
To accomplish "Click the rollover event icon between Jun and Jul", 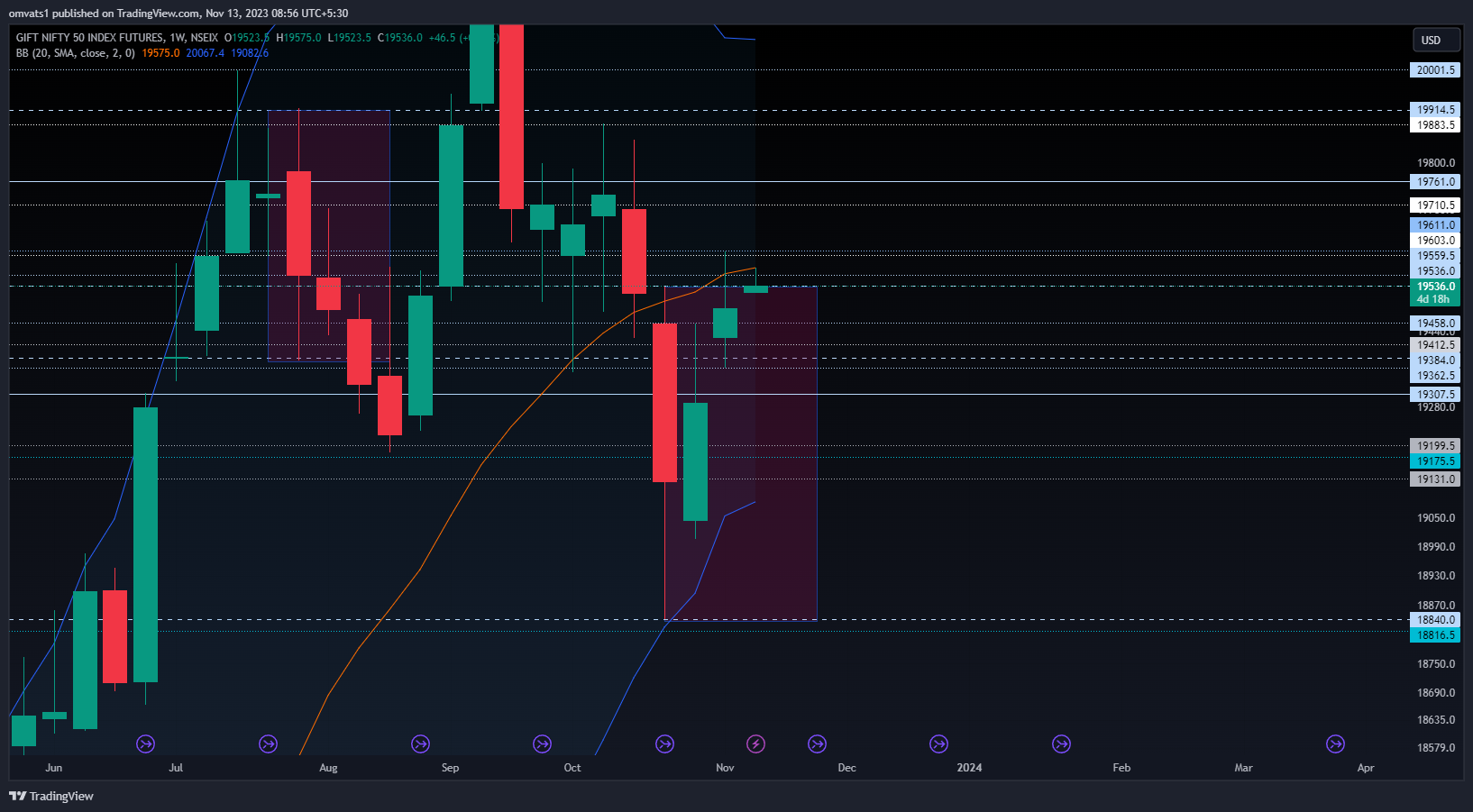I will [x=145, y=744].
